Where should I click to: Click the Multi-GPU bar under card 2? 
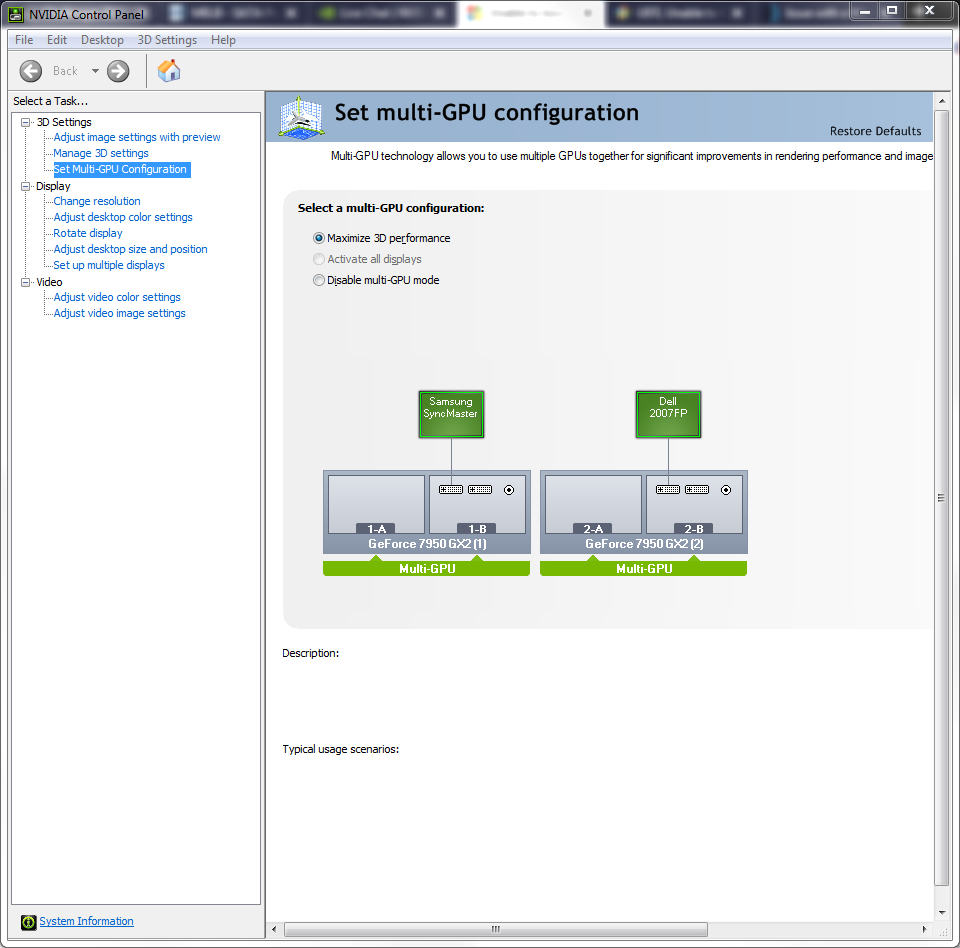point(643,568)
